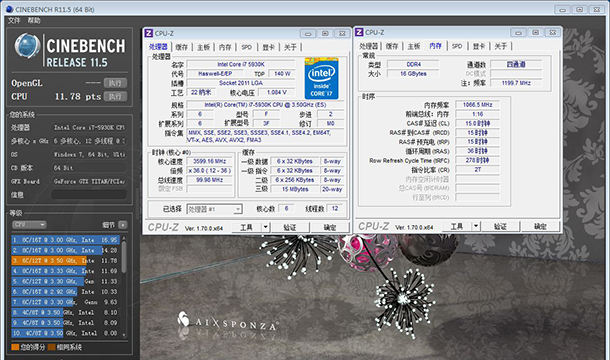Click the 细节 arrow button in rankings
Viewport: 610px width, 360px height.
[x=123, y=225]
